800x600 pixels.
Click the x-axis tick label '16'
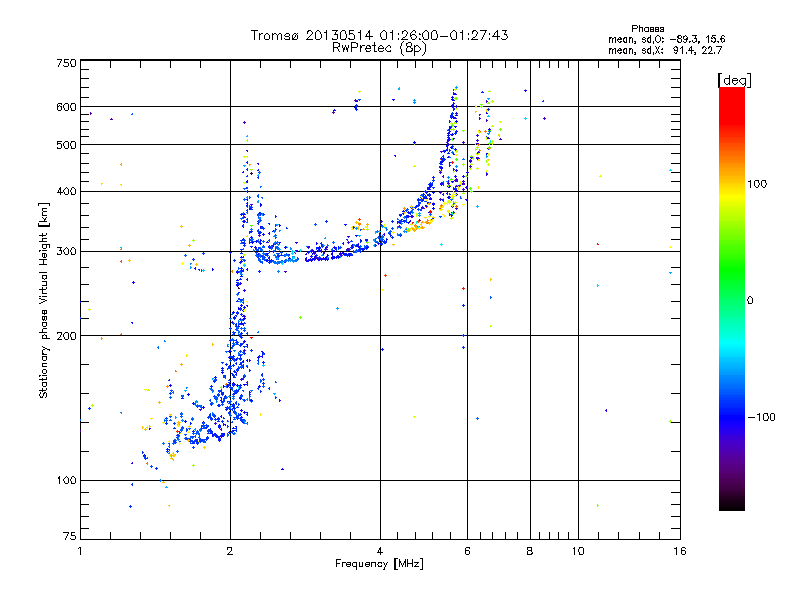[x=680, y=551]
